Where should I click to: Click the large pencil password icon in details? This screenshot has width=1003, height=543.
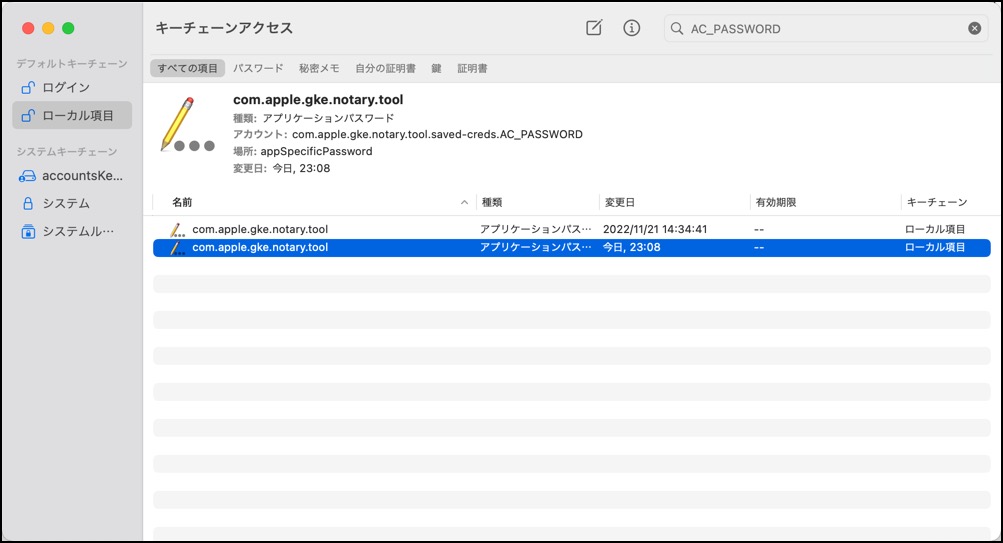click(187, 125)
